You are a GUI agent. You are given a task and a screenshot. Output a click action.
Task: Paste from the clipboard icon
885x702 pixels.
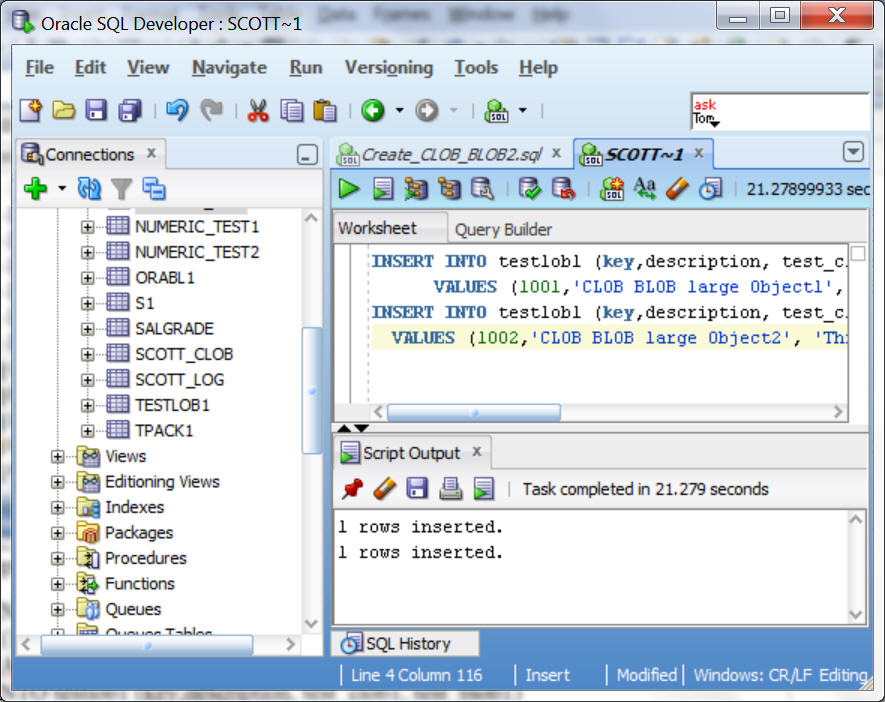pyautogui.click(x=325, y=110)
